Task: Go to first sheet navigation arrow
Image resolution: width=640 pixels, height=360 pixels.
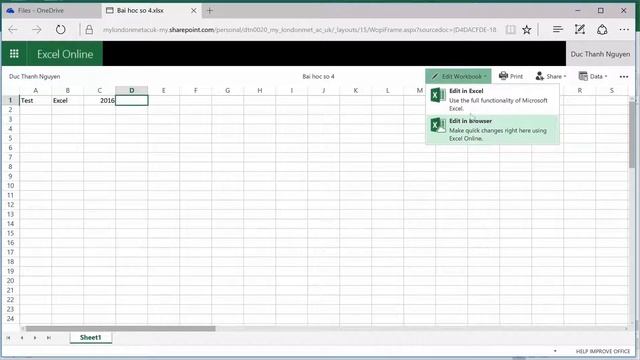Action: 8,338
